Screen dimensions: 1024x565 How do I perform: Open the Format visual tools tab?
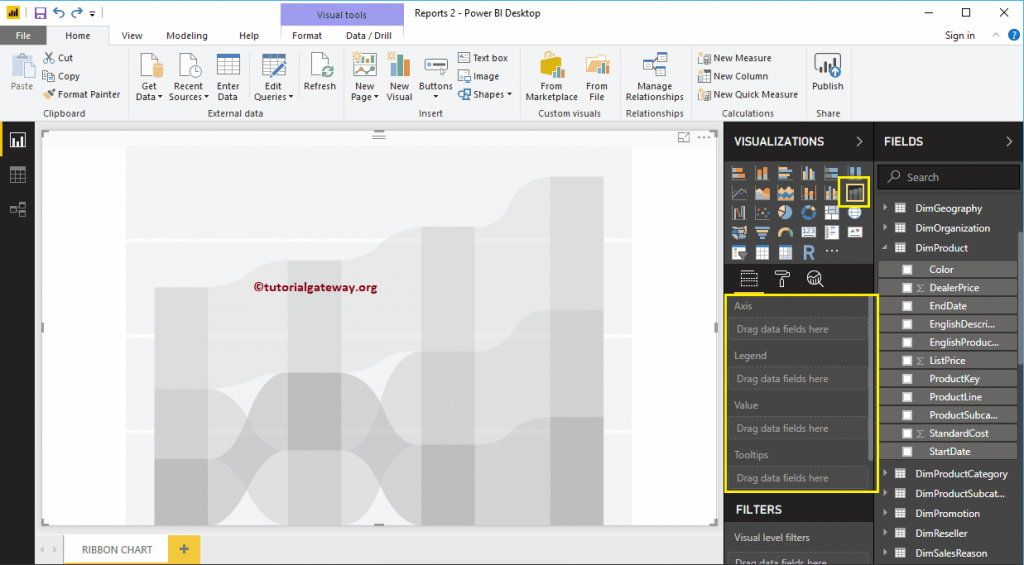click(307, 36)
